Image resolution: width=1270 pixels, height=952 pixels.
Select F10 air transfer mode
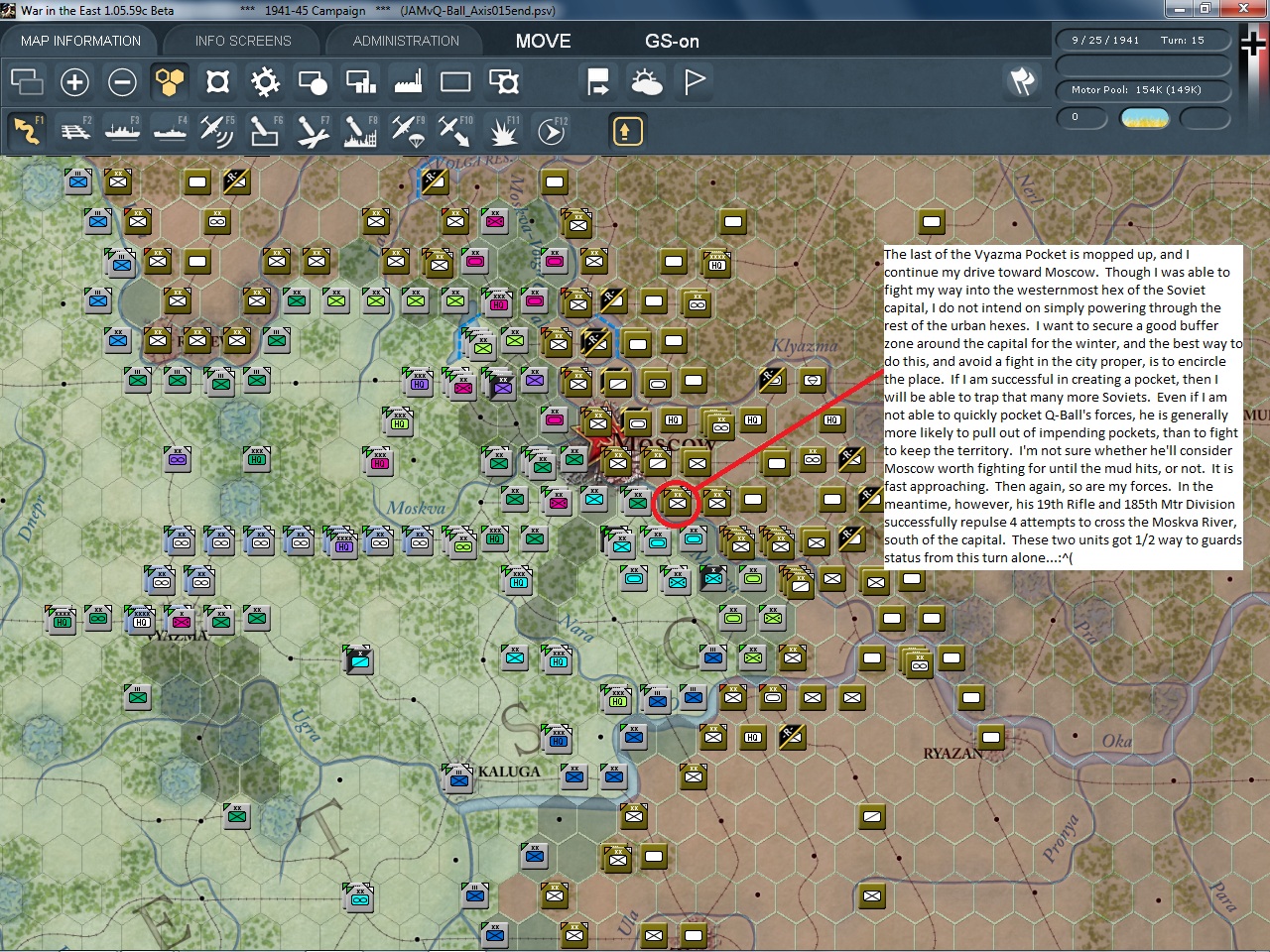point(455,131)
